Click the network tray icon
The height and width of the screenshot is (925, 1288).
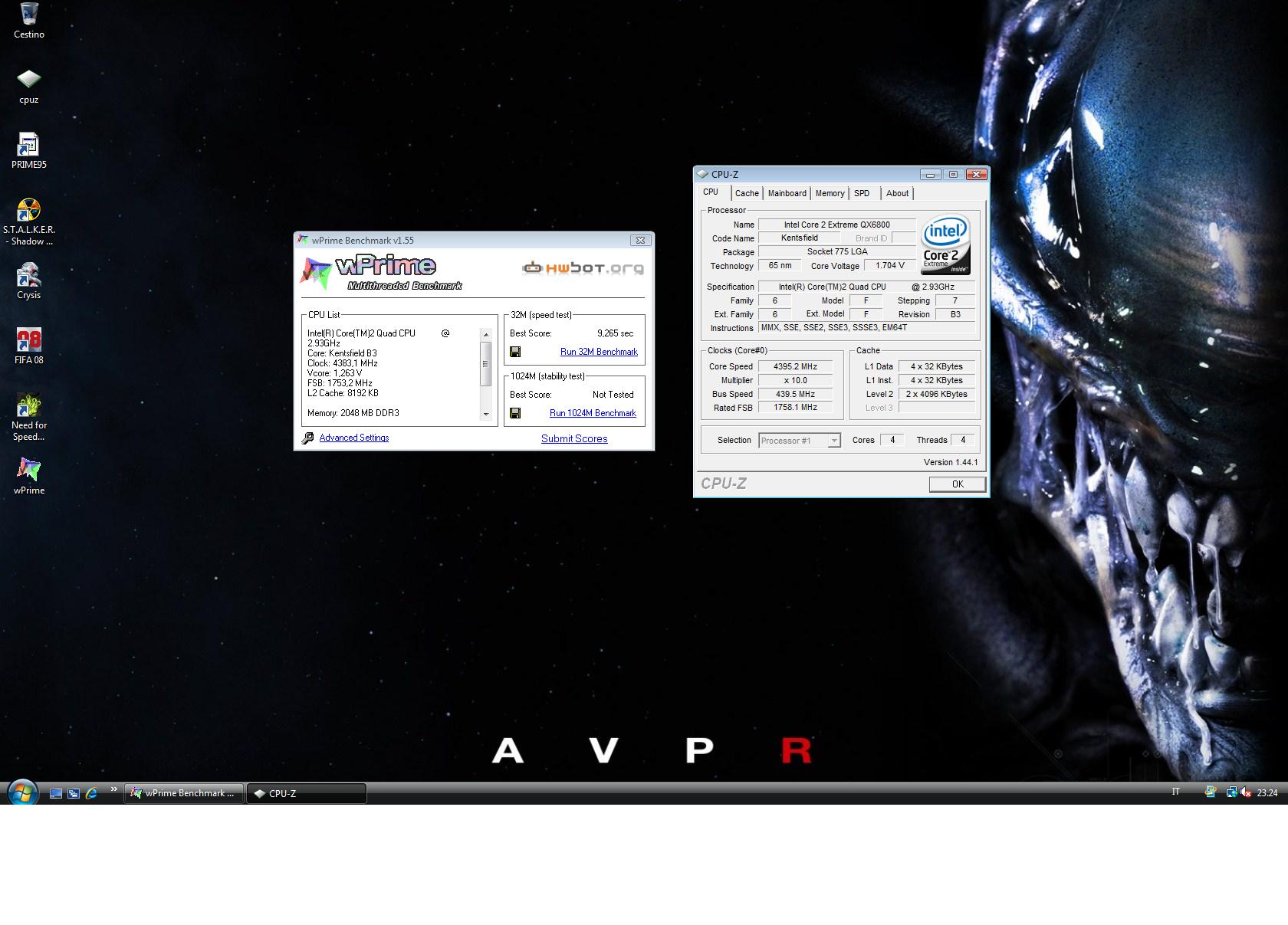pos(1230,792)
